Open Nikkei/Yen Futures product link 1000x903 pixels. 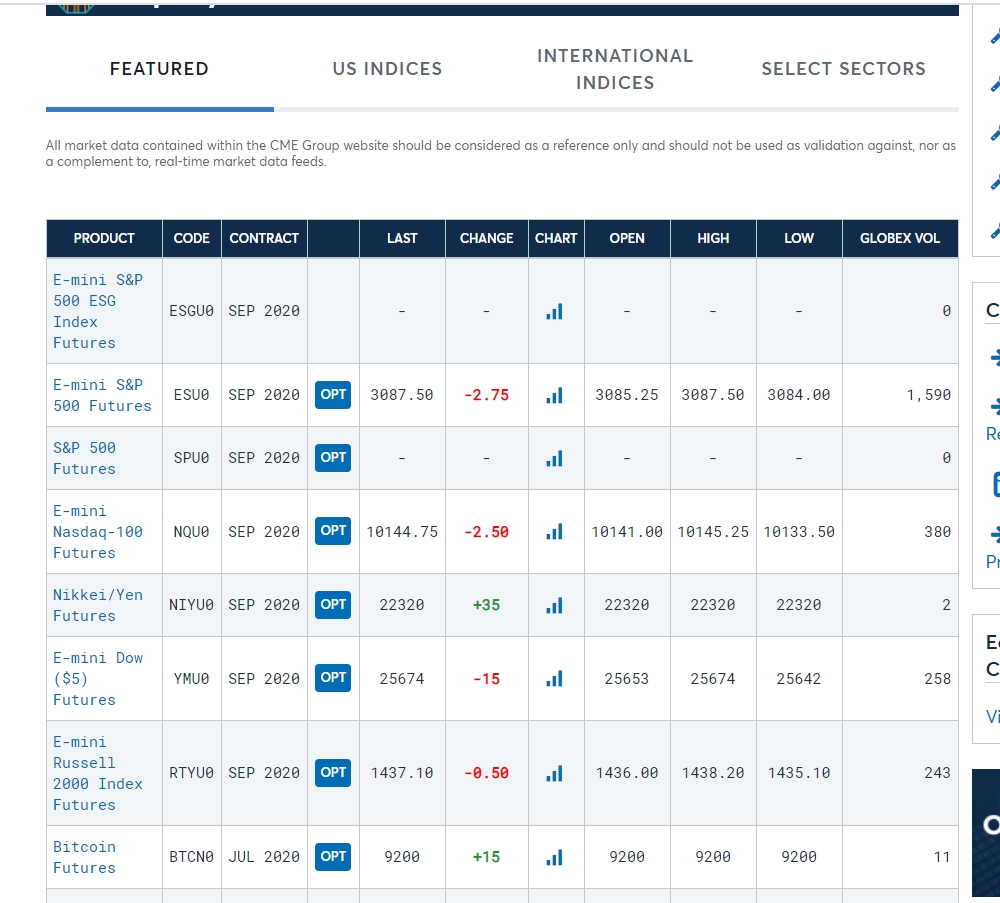pos(98,605)
